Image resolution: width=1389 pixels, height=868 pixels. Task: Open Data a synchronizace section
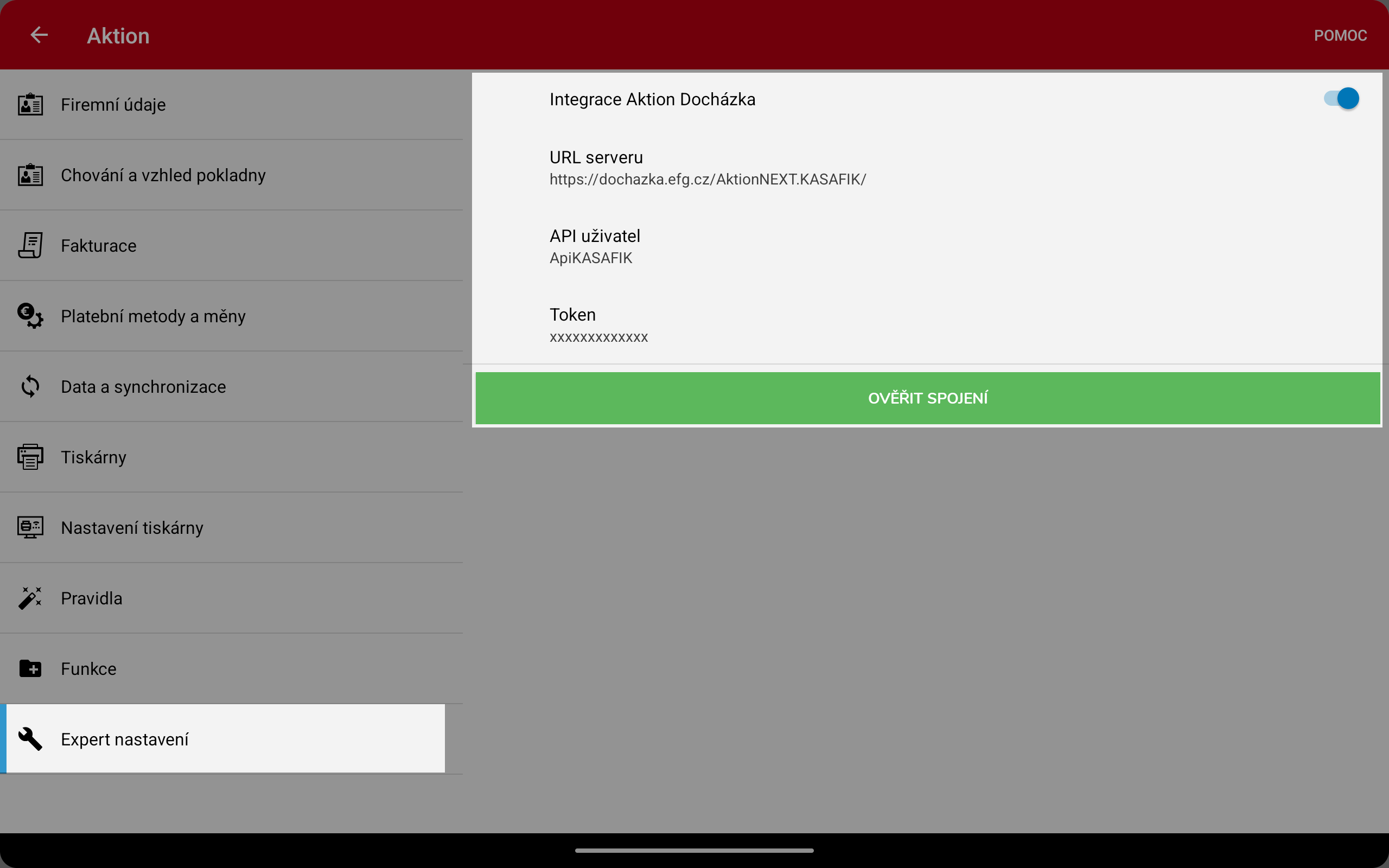point(231,387)
